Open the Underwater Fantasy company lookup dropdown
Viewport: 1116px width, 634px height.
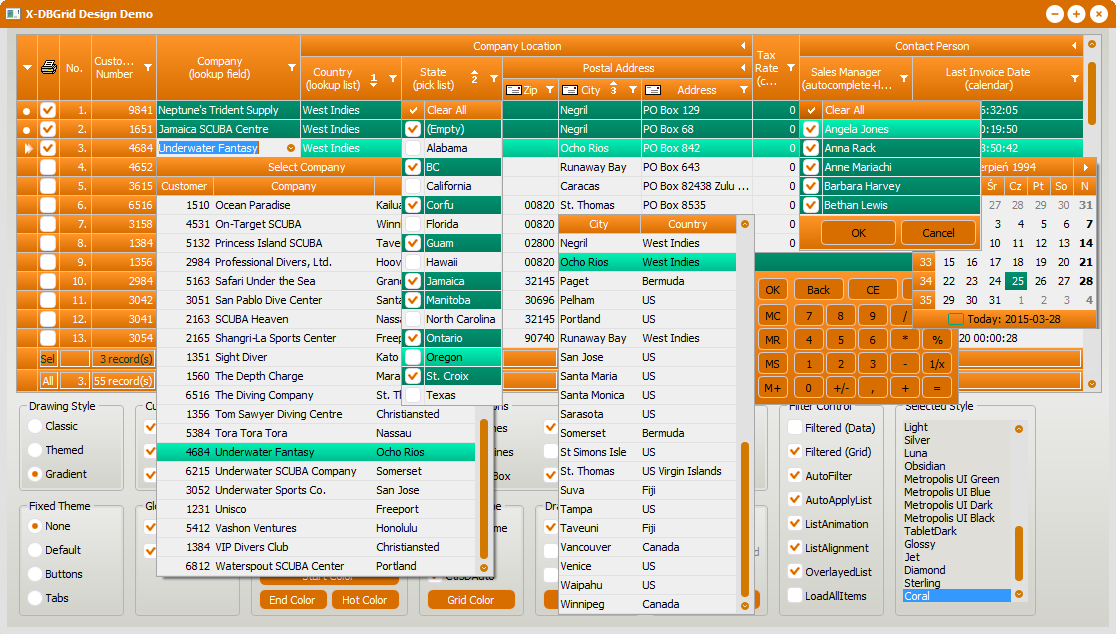pos(290,148)
